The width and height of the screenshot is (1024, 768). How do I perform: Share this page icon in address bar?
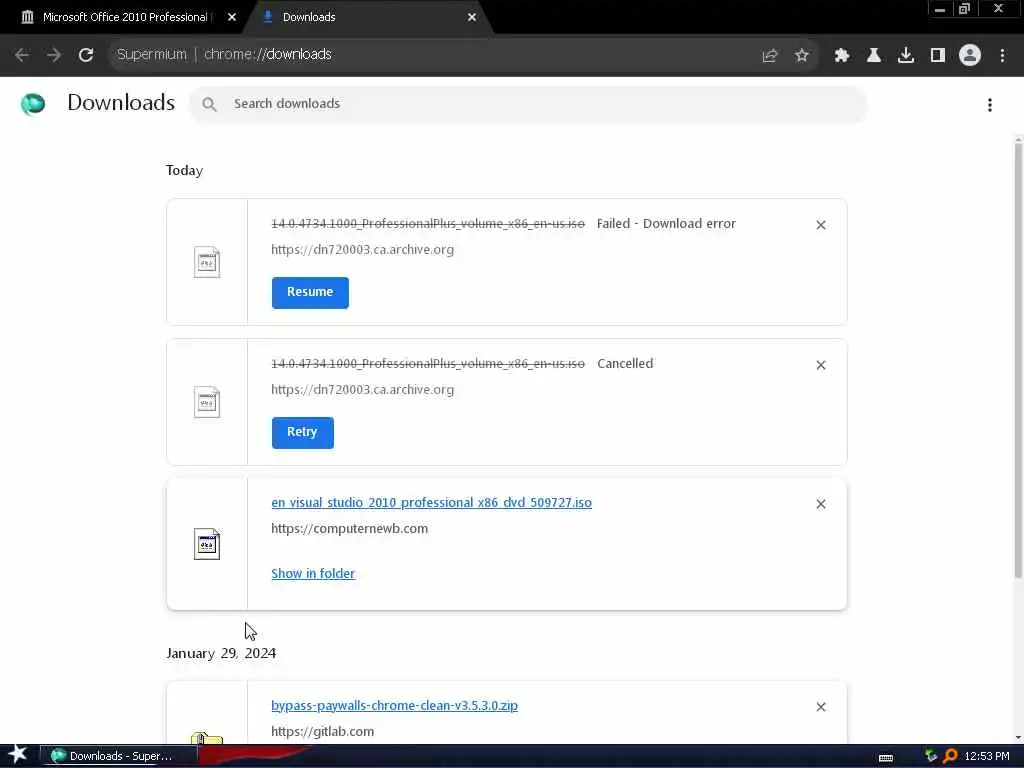[x=770, y=56]
